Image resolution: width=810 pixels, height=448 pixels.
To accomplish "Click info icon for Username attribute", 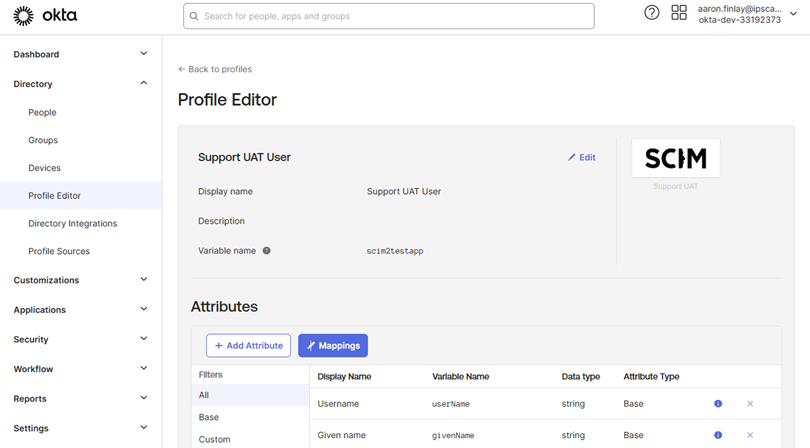I will [x=718, y=404].
